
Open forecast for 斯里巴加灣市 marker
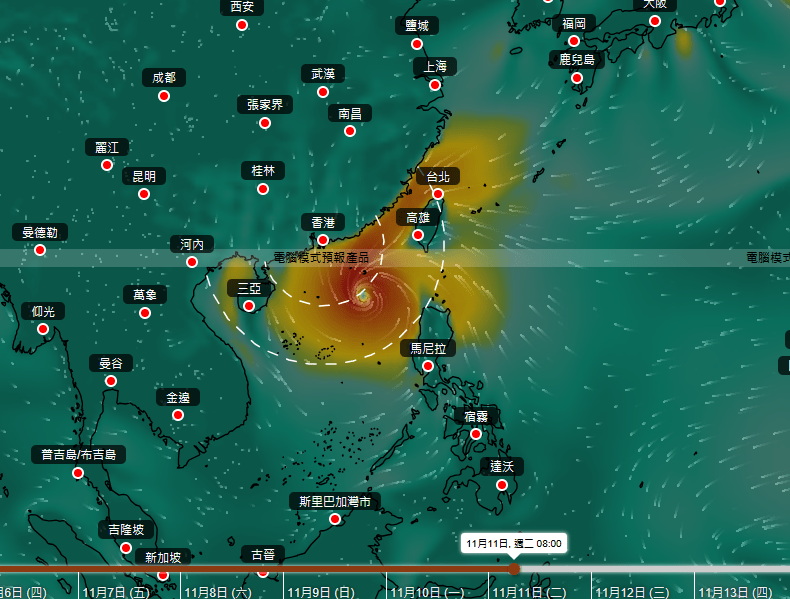pyautogui.click(x=335, y=519)
